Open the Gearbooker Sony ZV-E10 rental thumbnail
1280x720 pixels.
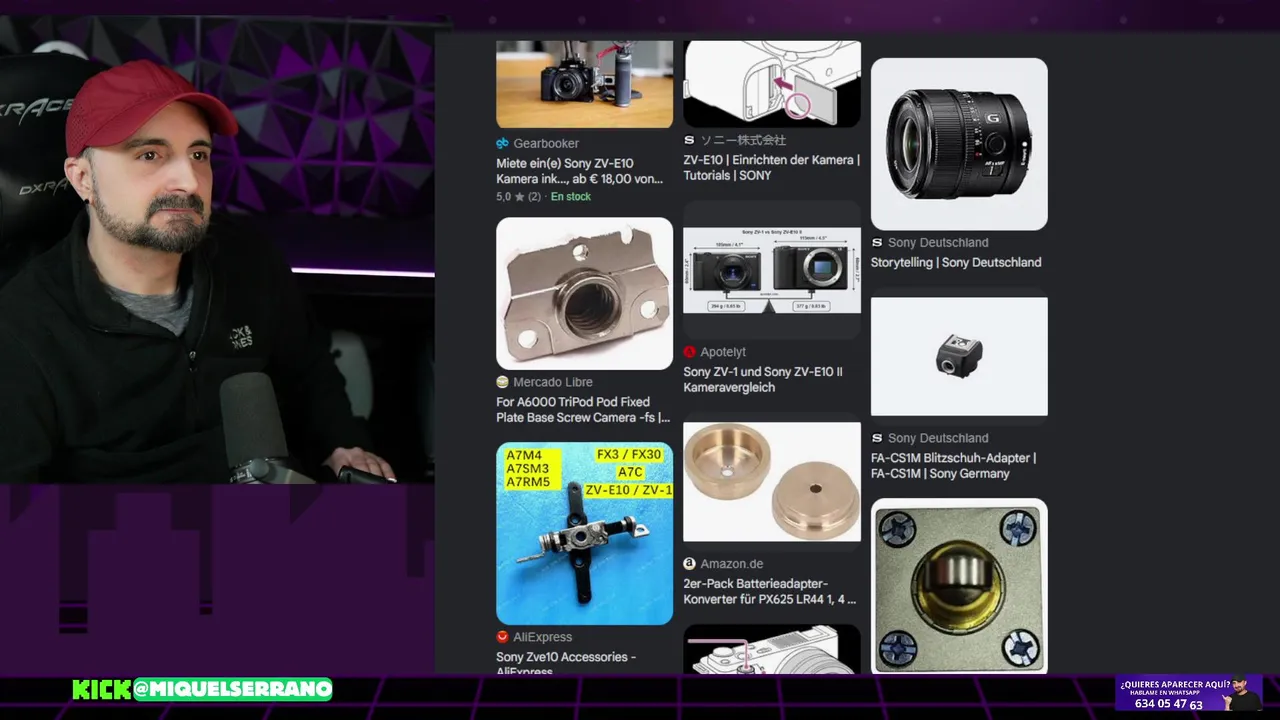pyautogui.click(x=584, y=84)
